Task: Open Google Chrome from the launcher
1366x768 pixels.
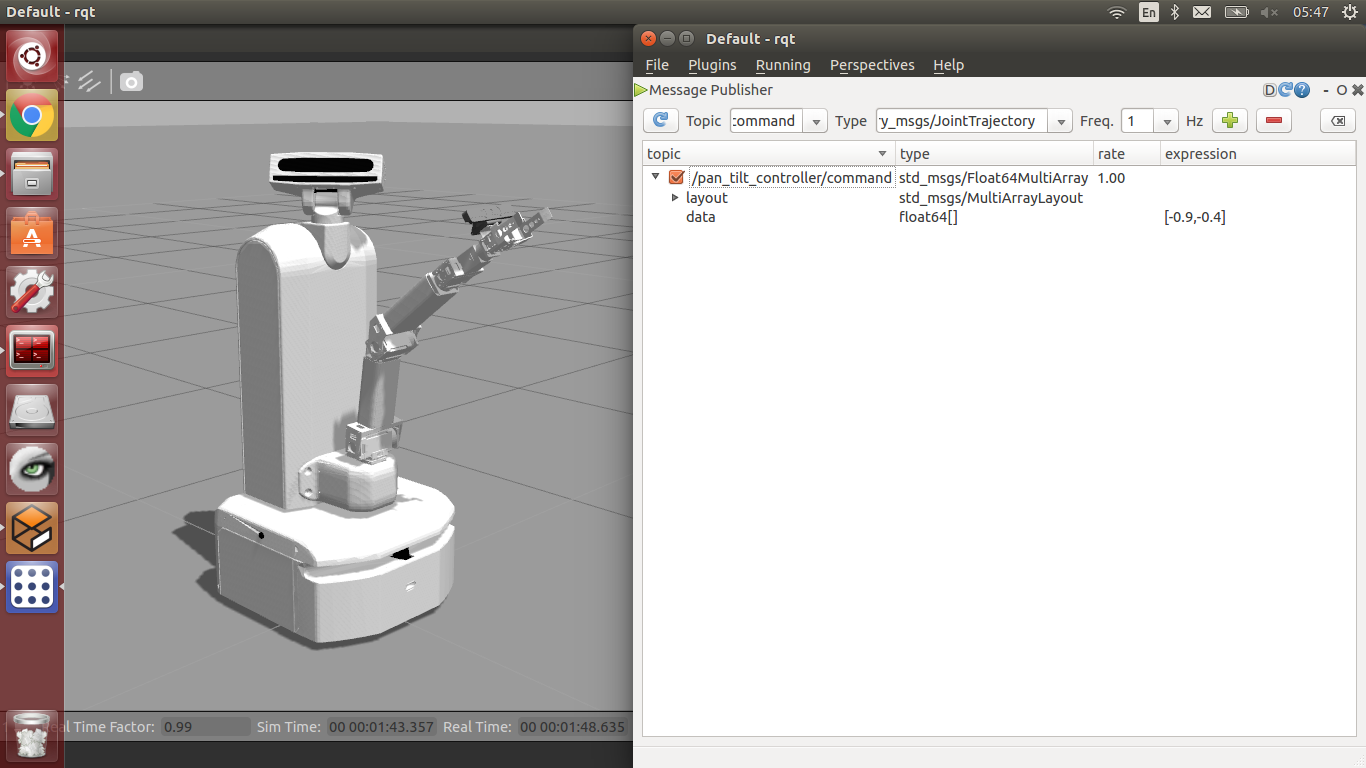Action: point(32,116)
